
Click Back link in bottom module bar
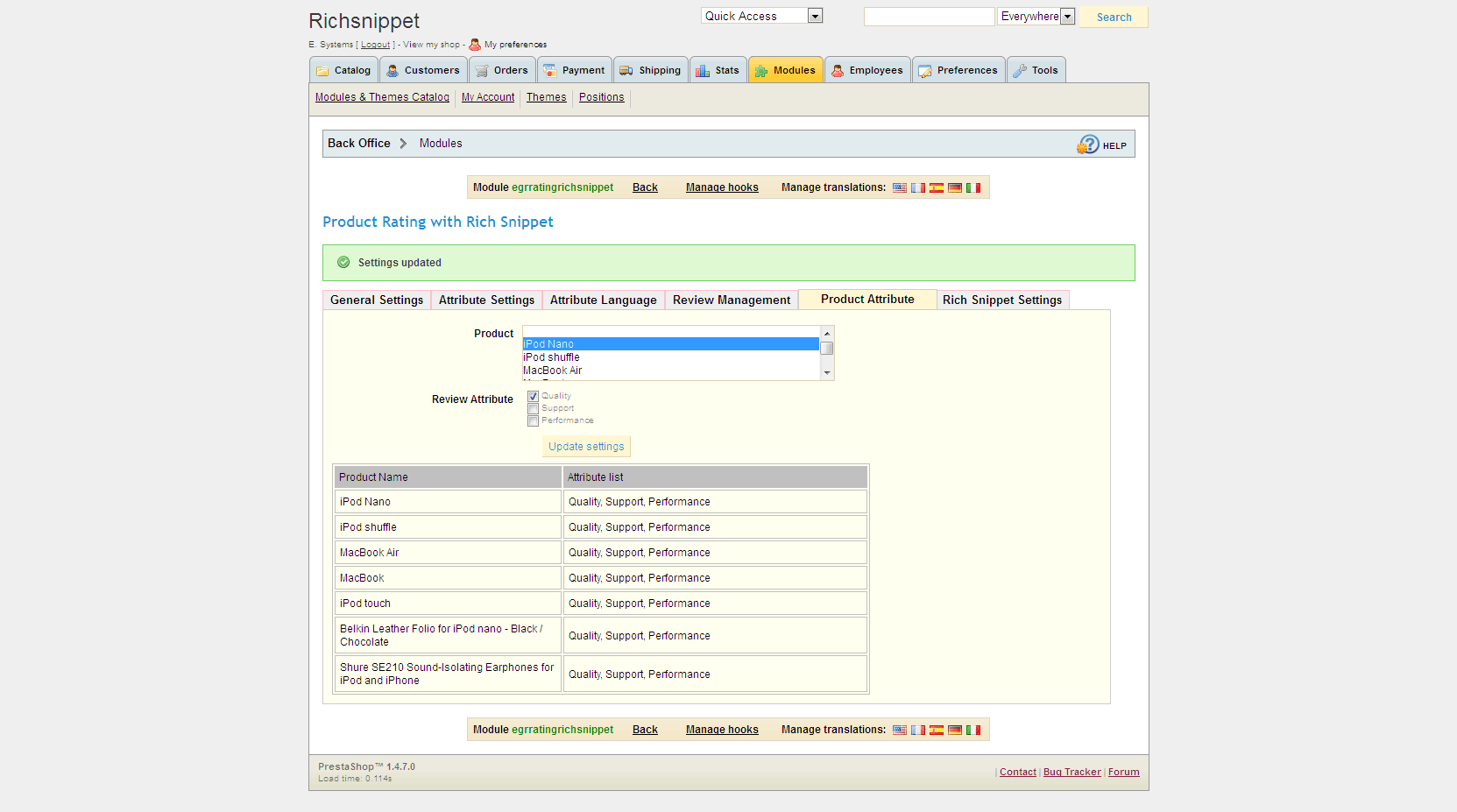click(645, 730)
